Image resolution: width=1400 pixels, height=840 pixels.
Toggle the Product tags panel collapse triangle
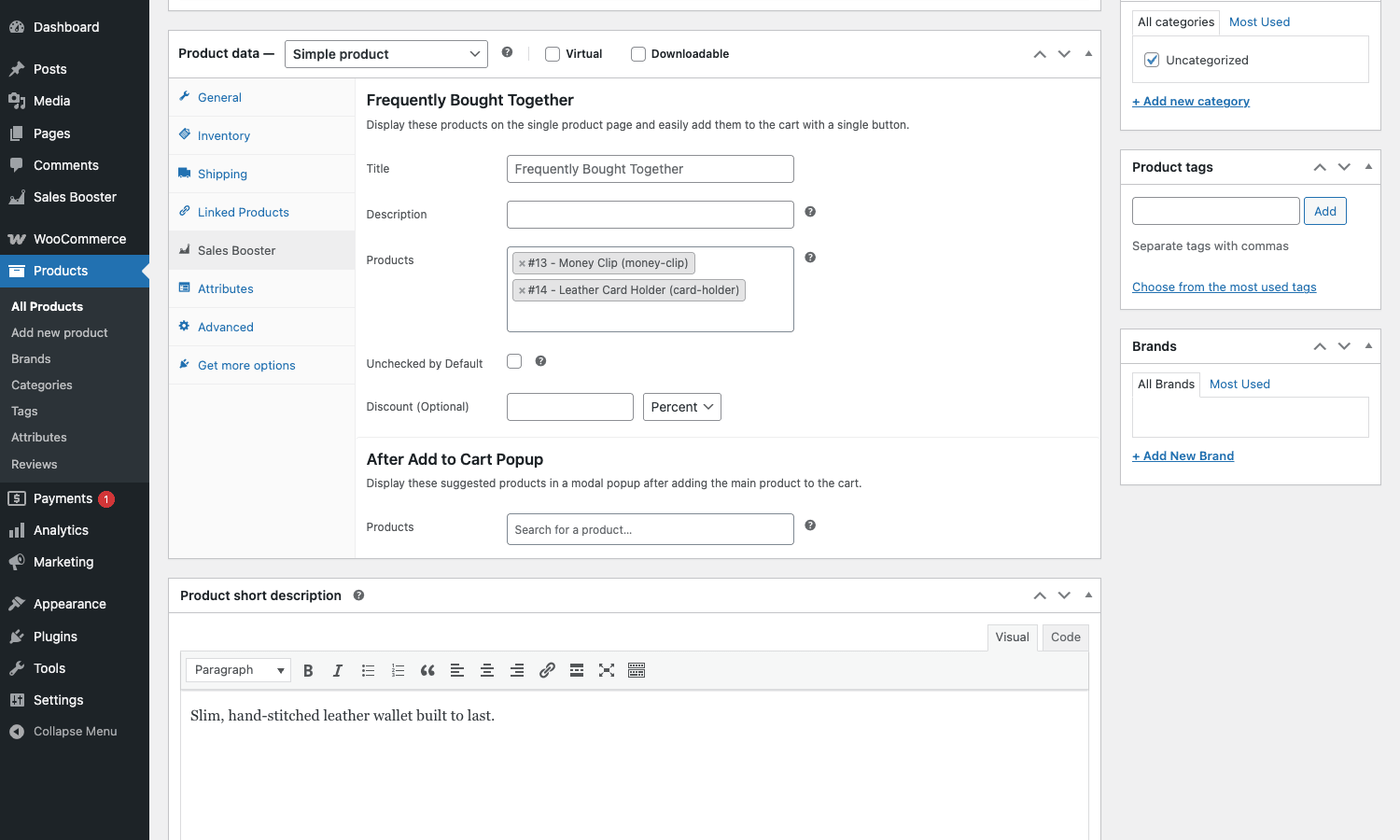click(1368, 167)
